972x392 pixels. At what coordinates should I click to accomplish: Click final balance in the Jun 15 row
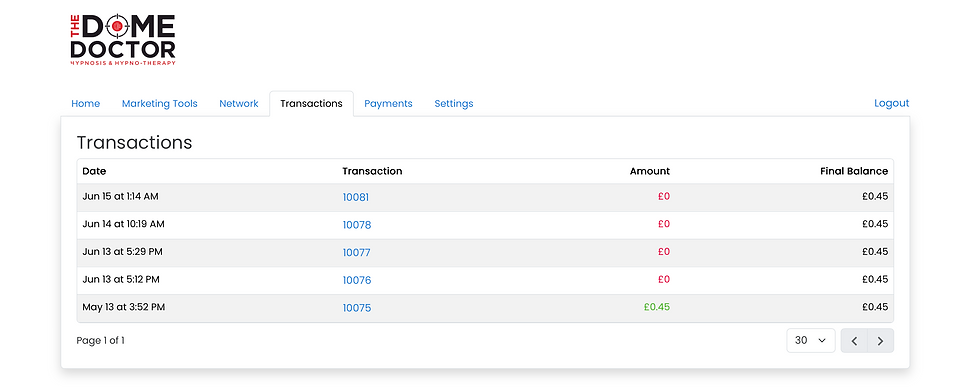pos(875,196)
